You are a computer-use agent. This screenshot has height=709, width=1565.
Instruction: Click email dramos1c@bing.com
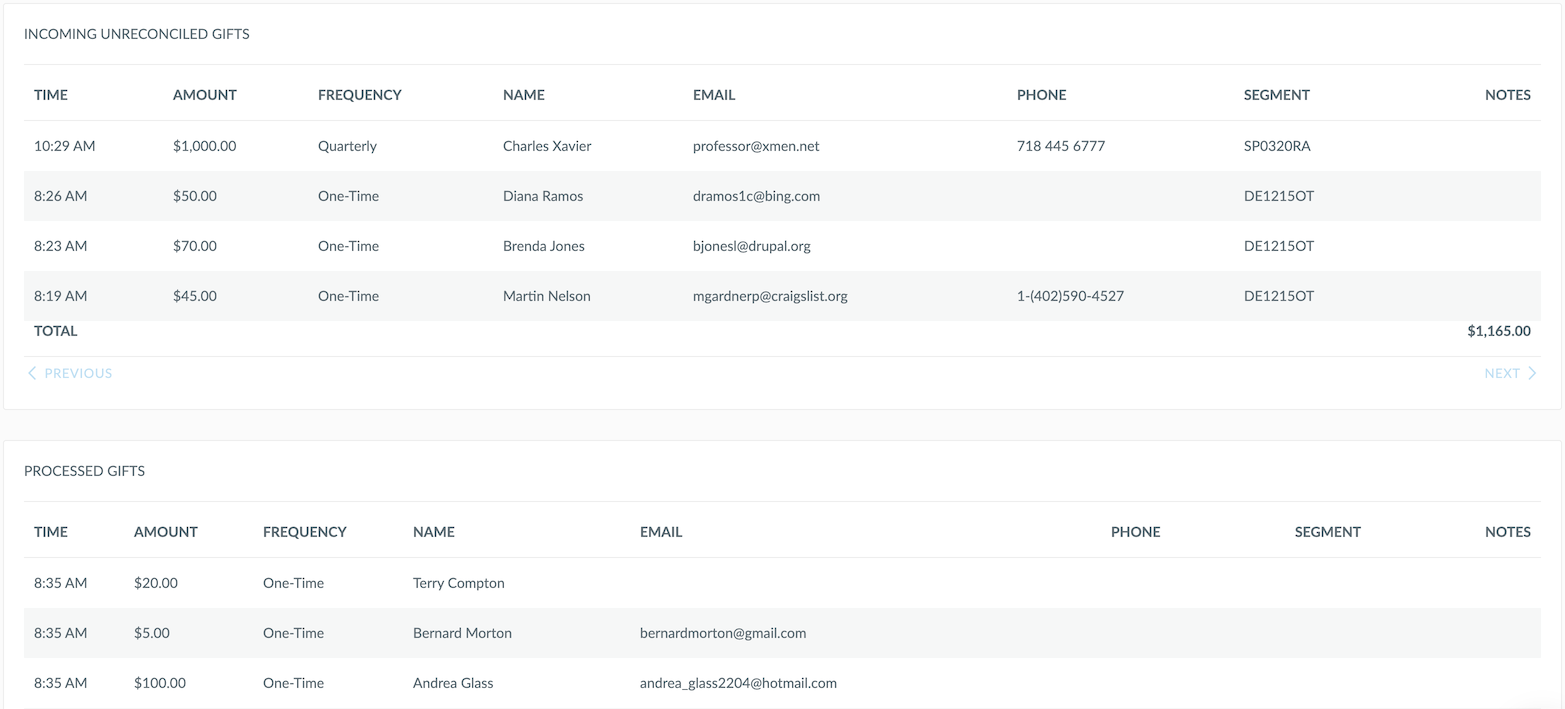(x=756, y=196)
